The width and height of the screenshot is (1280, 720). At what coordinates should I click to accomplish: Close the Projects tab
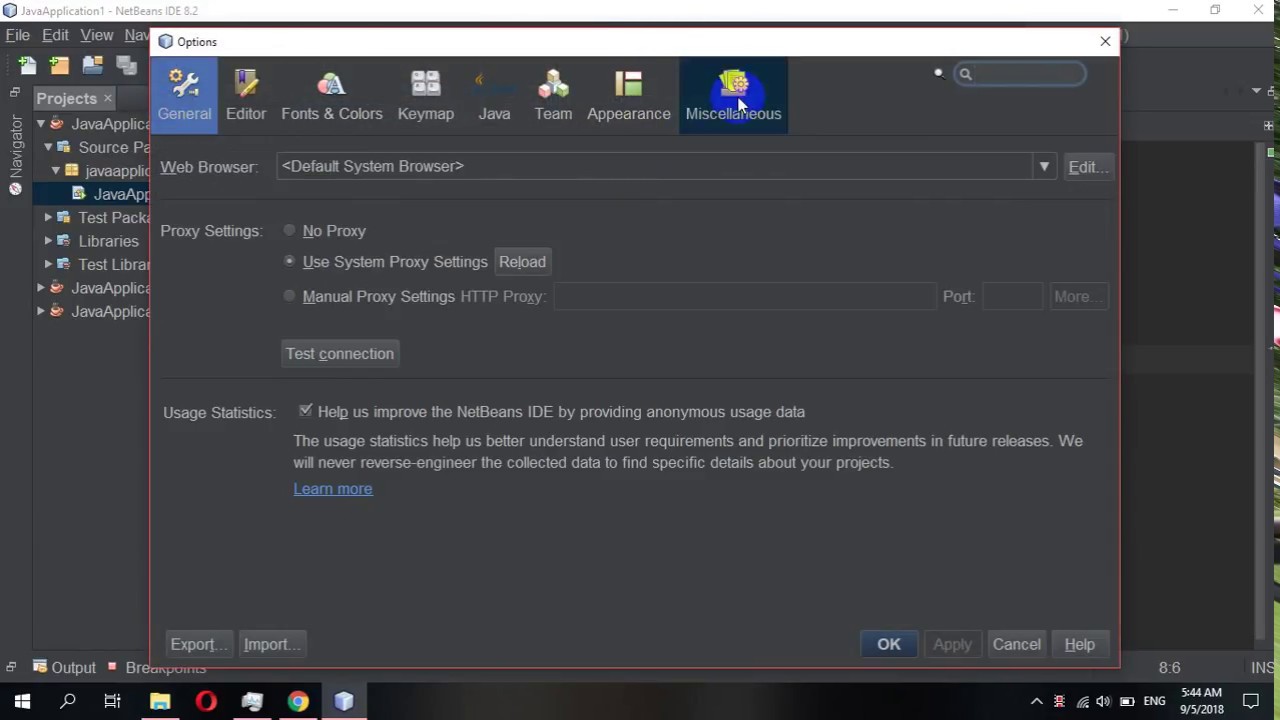pos(107,98)
